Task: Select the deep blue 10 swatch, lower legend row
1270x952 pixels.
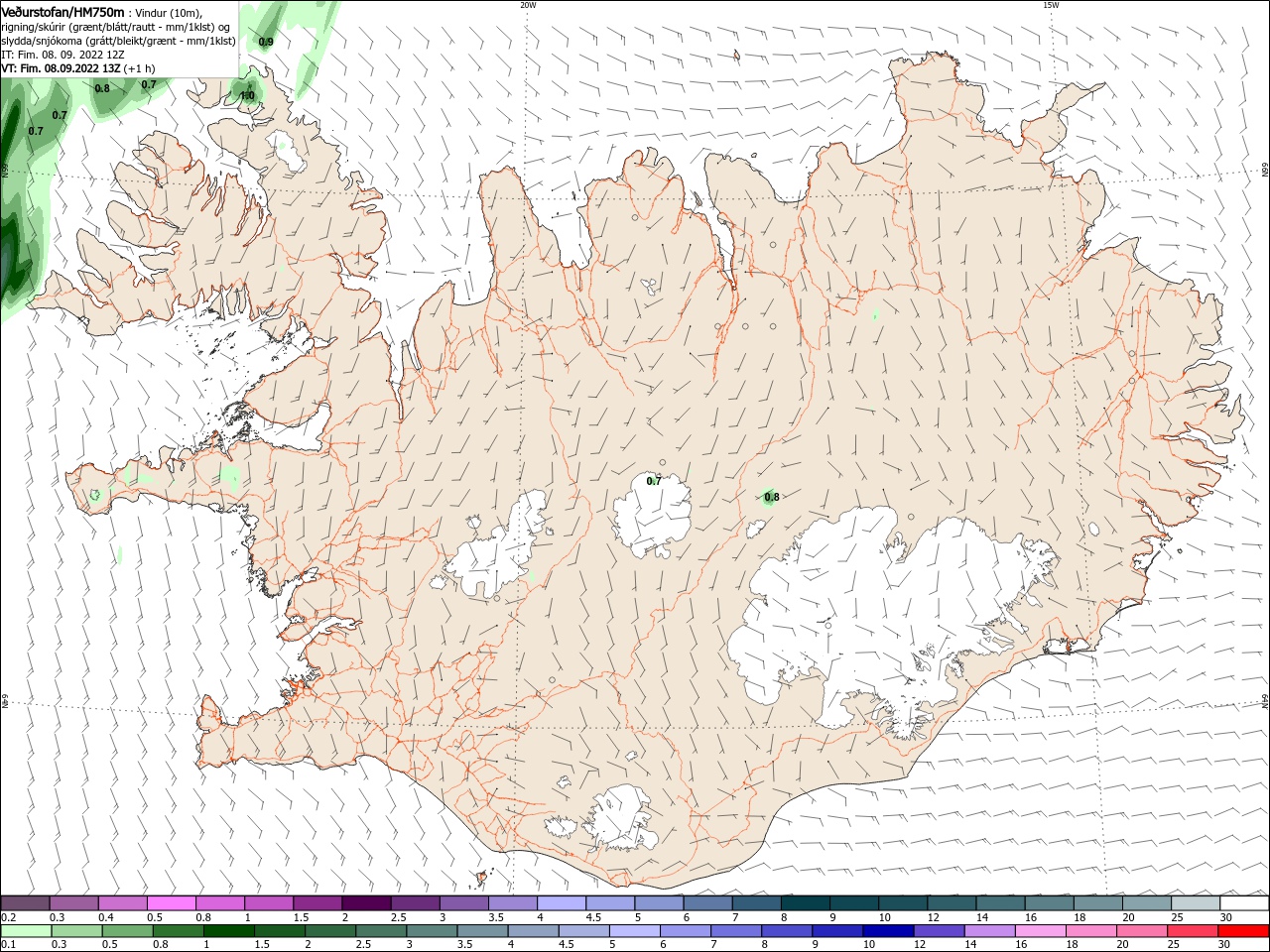Action: pyautogui.click(x=888, y=931)
